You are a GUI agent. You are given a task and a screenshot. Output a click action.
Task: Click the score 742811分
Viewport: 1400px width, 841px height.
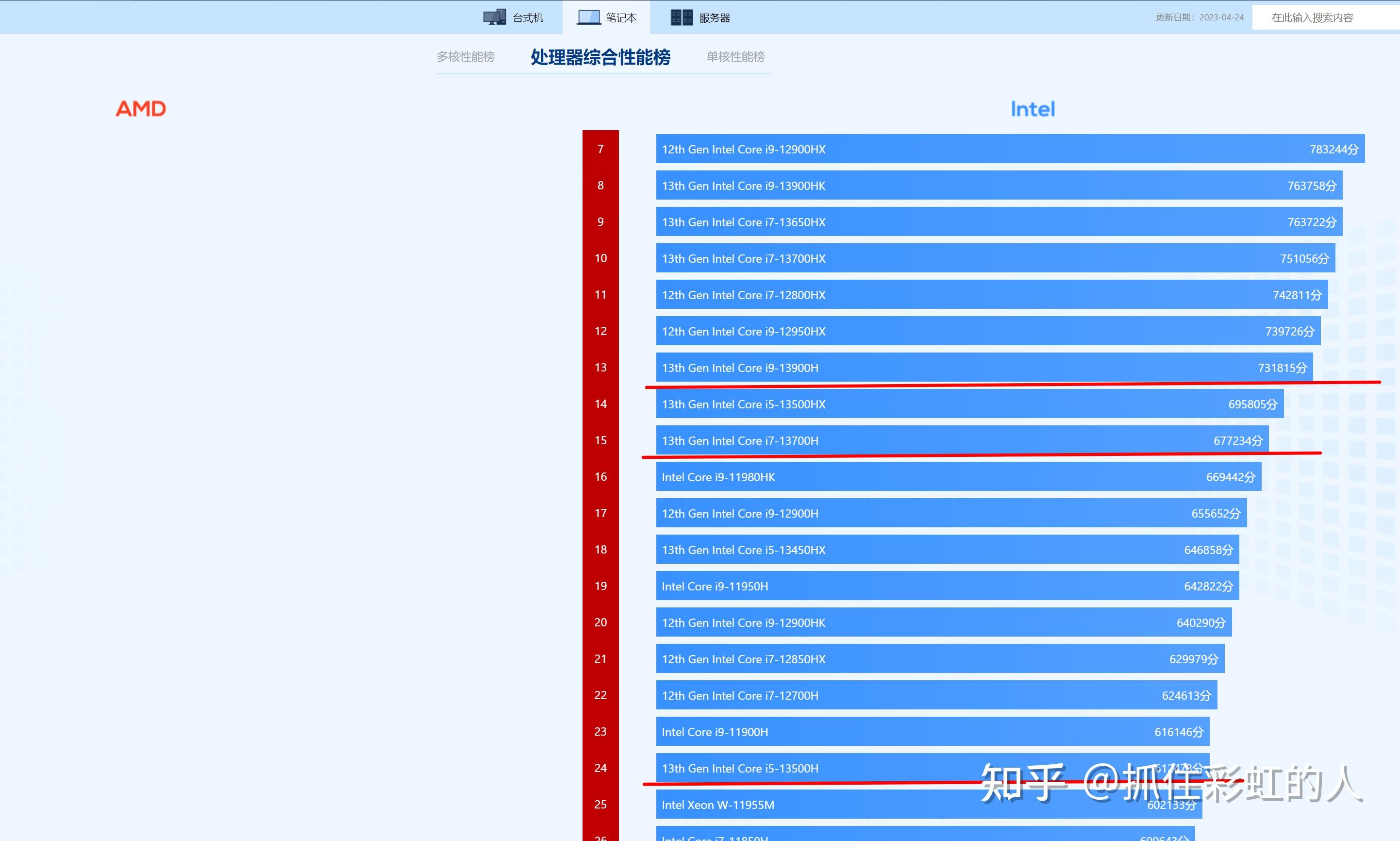1297,295
